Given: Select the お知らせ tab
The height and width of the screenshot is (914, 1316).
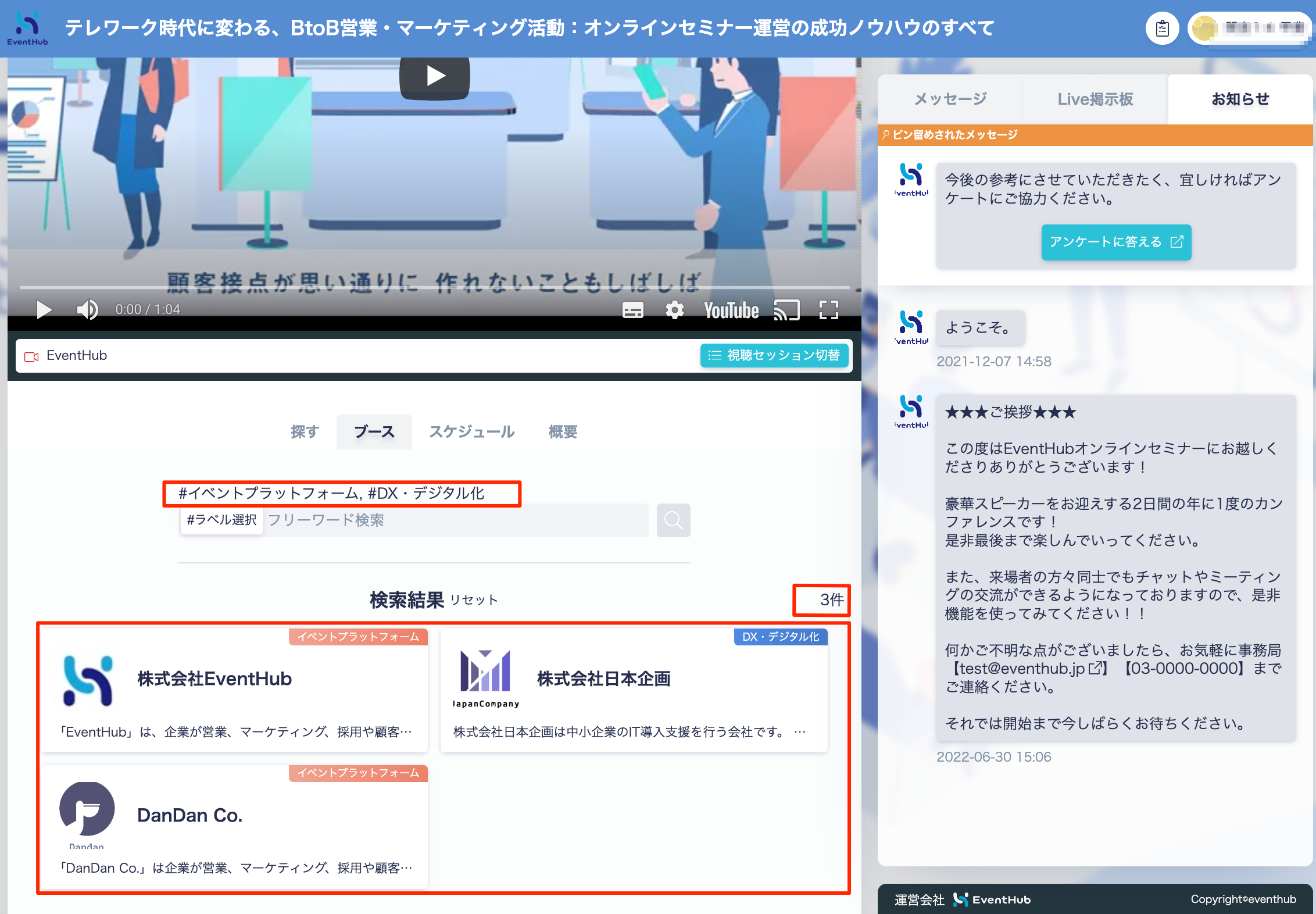Looking at the screenshot, I should (x=1240, y=99).
